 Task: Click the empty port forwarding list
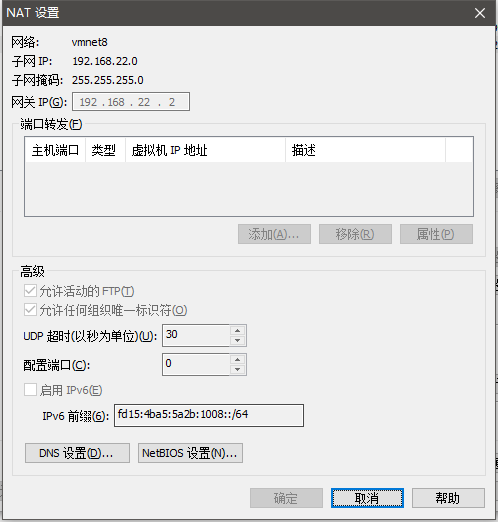click(x=249, y=189)
